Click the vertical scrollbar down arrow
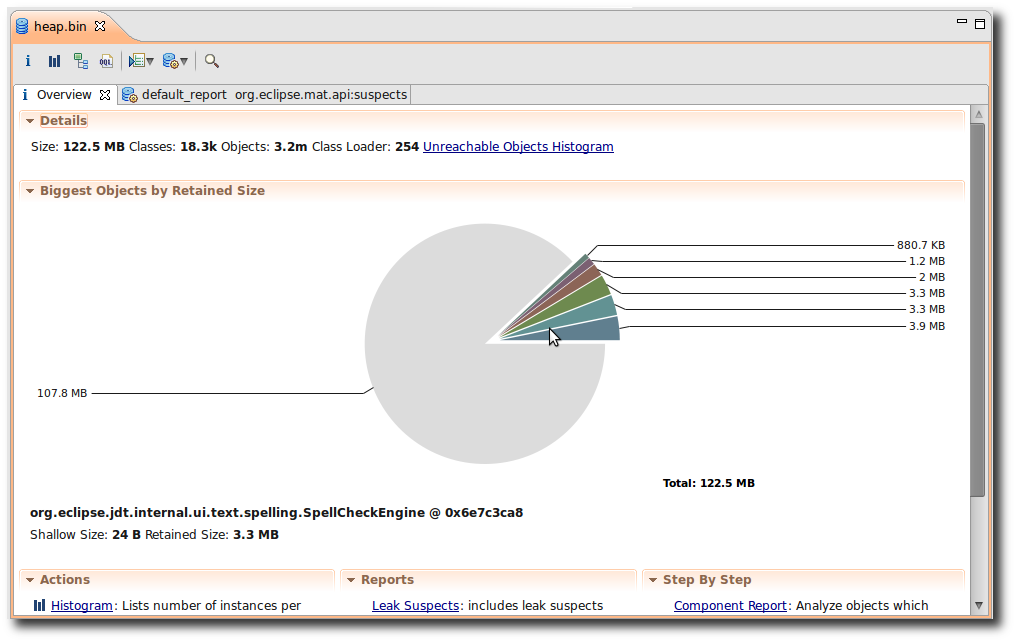Screen dimensions: 1016x642 pos(977,606)
